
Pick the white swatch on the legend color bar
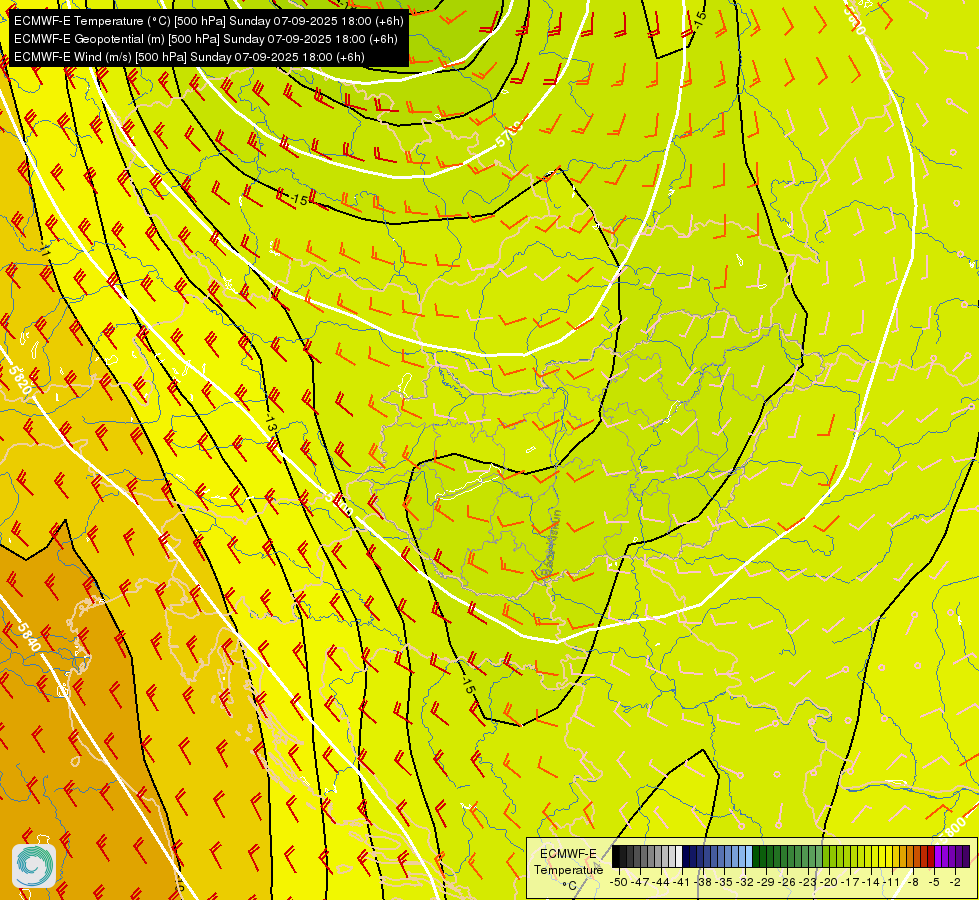679,856
